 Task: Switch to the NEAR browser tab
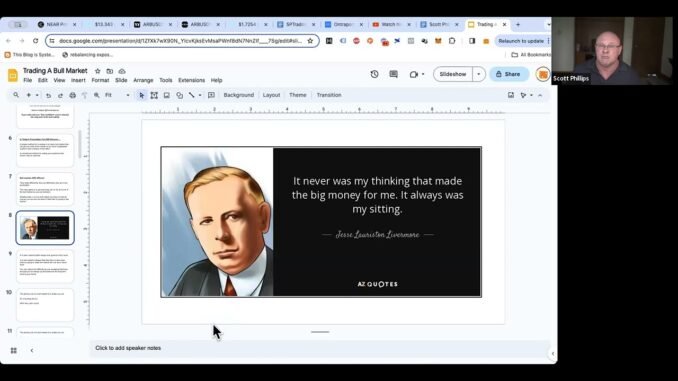(x=57, y=25)
